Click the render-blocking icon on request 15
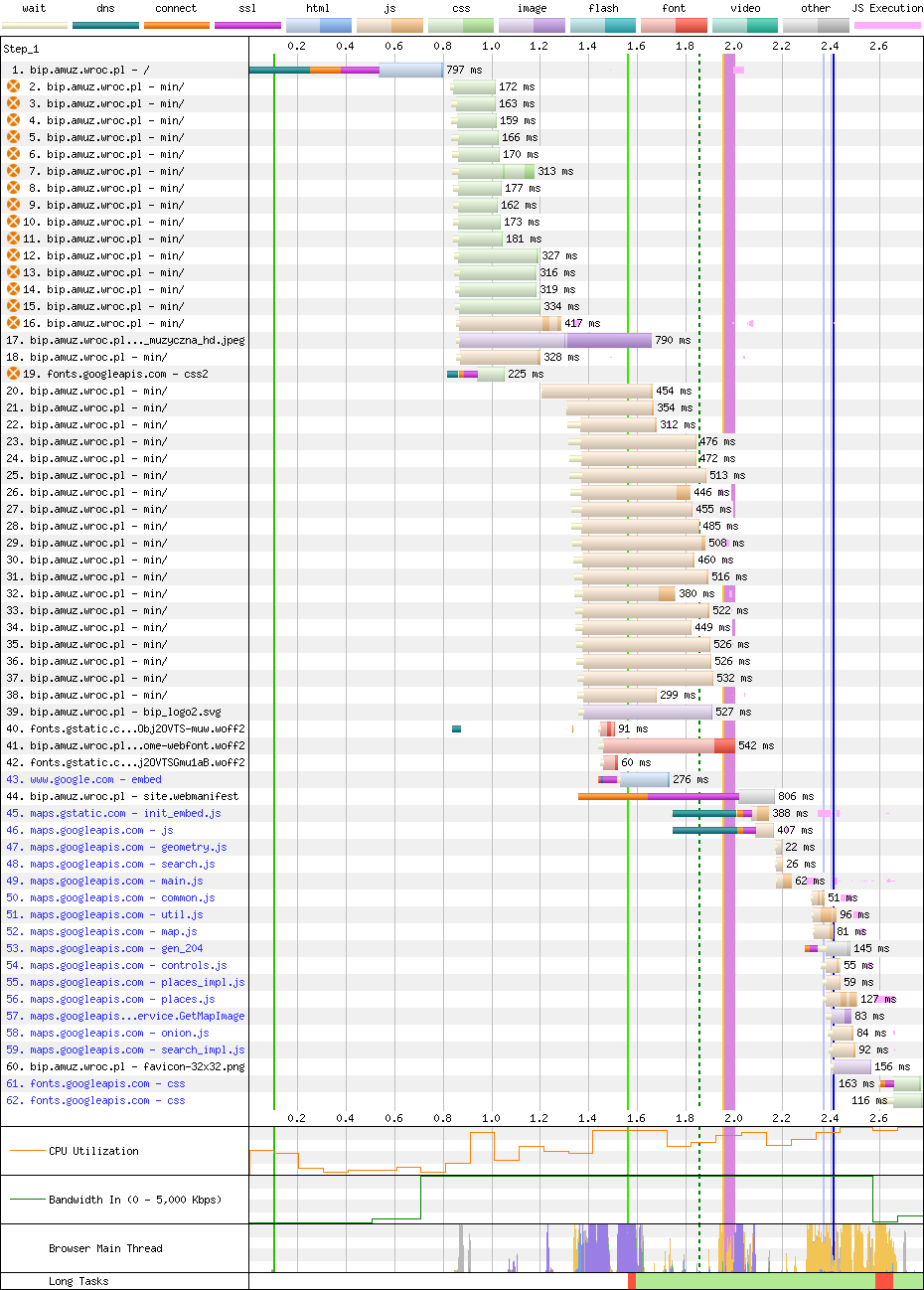 point(14,306)
